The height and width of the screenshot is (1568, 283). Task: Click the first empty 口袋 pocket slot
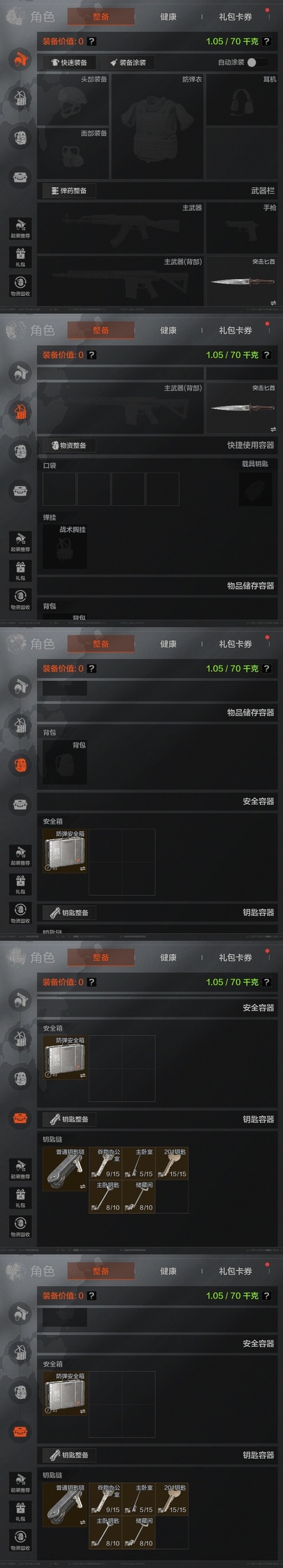(x=59, y=489)
